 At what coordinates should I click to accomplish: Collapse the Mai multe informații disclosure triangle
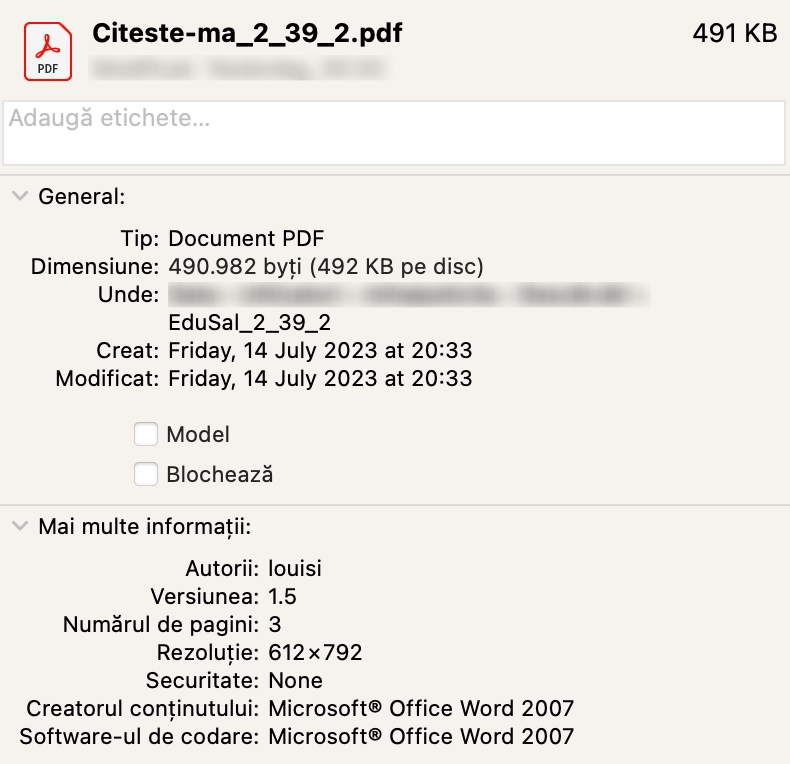[x=20, y=526]
